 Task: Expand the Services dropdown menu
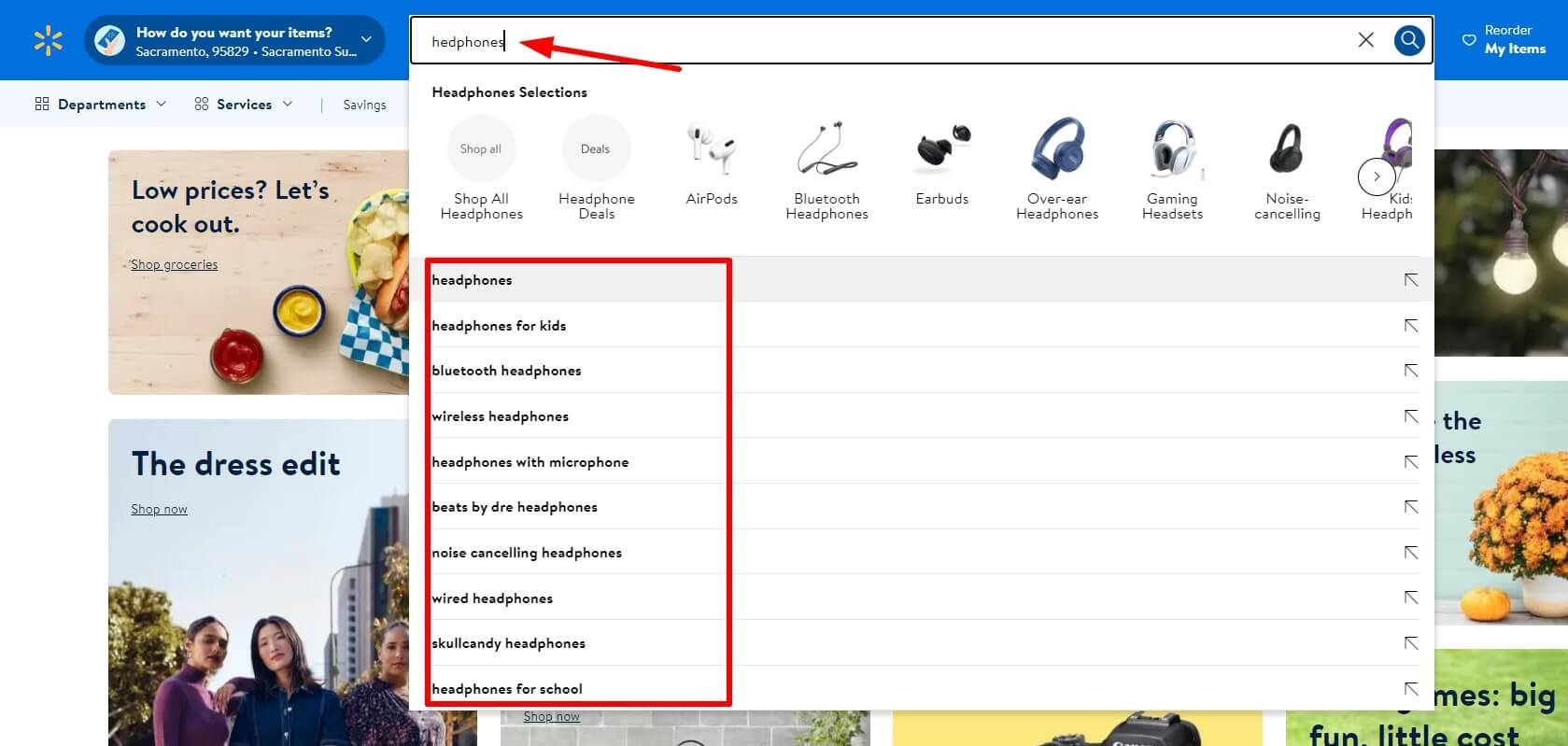[244, 105]
